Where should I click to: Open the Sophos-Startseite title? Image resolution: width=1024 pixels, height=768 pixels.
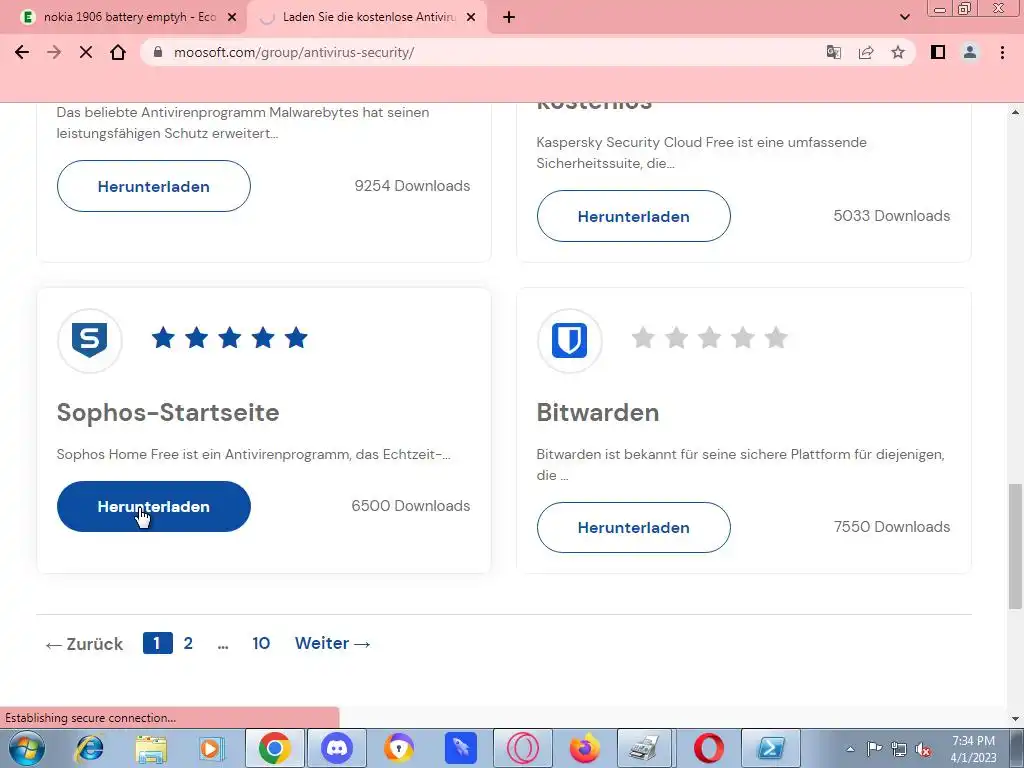[x=168, y=413]
